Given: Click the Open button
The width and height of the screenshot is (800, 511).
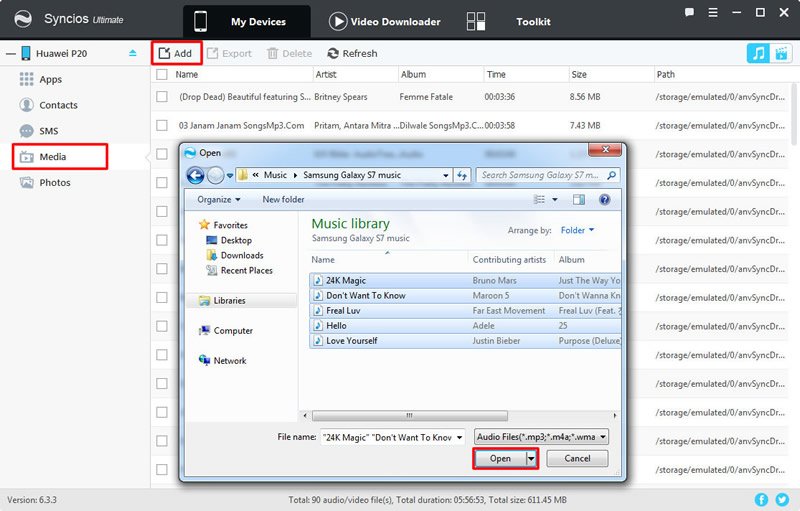Looking at the screenshot, I should pyautogui.click(x=500, y=458).
